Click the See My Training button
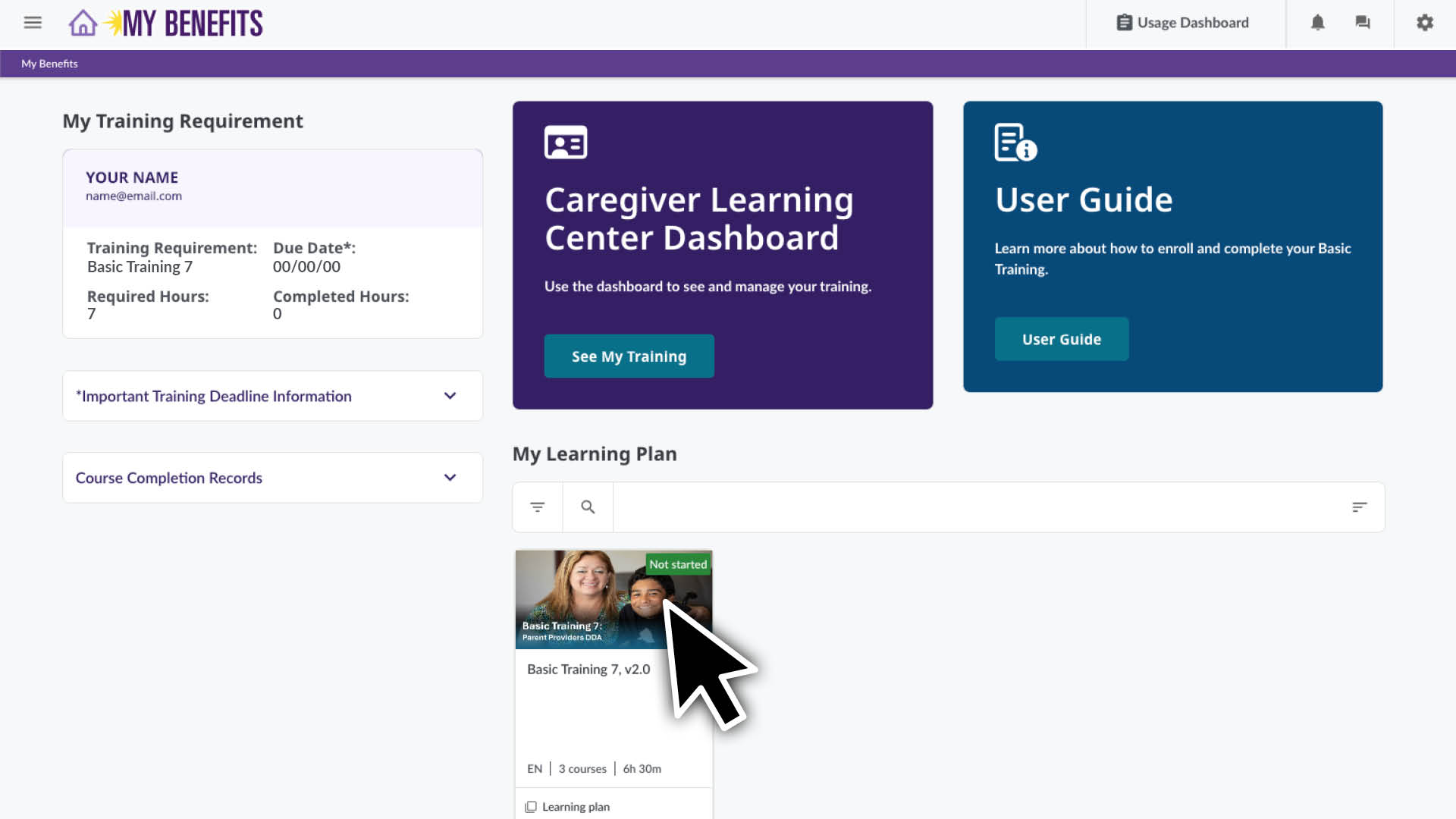Viewport: 1456px width, 819px height. tap(629, 356)
